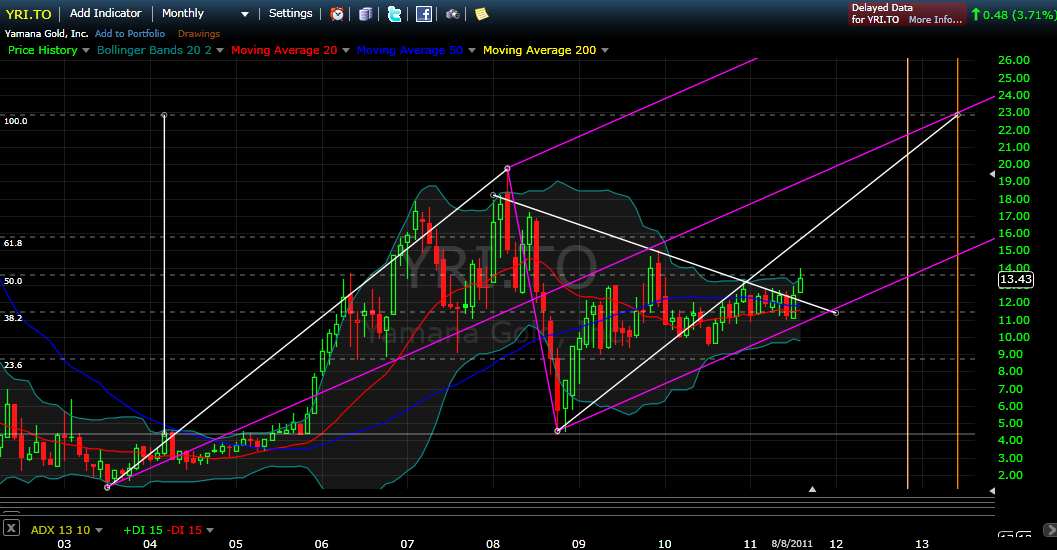Click the Moving Average 200 label
This screenshot has width=1057, height=550.
(x=539, y=50)
